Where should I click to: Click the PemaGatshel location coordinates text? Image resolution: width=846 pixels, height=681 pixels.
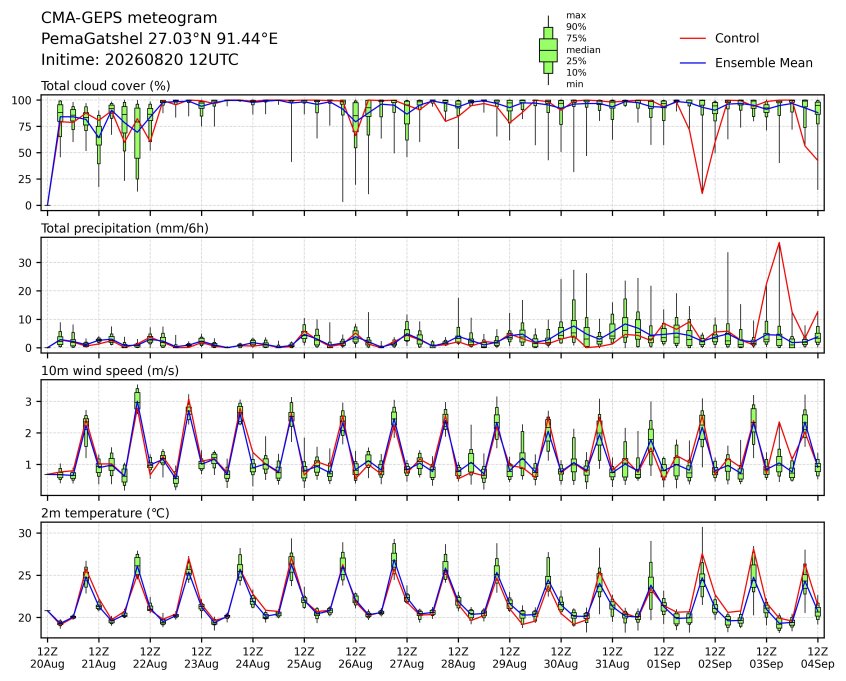(x=159, y=39)
